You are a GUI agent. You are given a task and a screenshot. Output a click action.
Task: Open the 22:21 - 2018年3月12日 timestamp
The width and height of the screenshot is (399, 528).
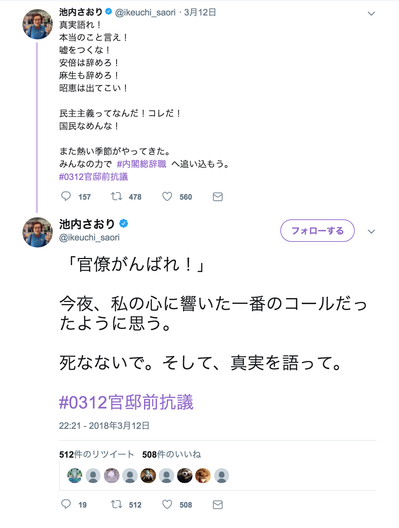104,426
